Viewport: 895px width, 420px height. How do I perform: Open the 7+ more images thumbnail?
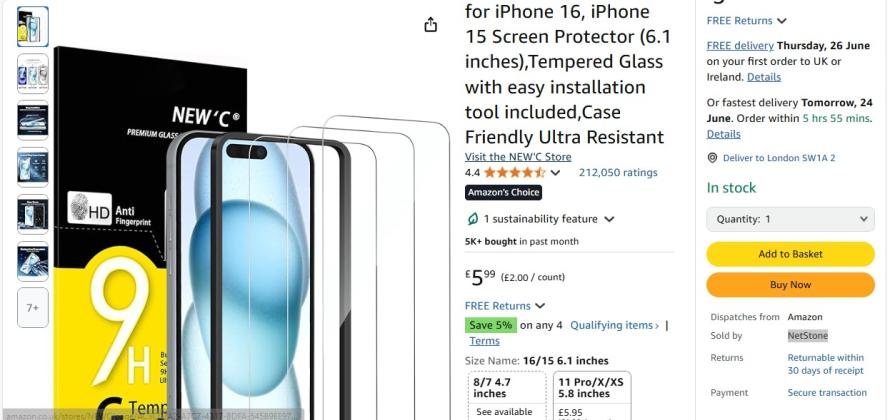[x=33, y=308]
